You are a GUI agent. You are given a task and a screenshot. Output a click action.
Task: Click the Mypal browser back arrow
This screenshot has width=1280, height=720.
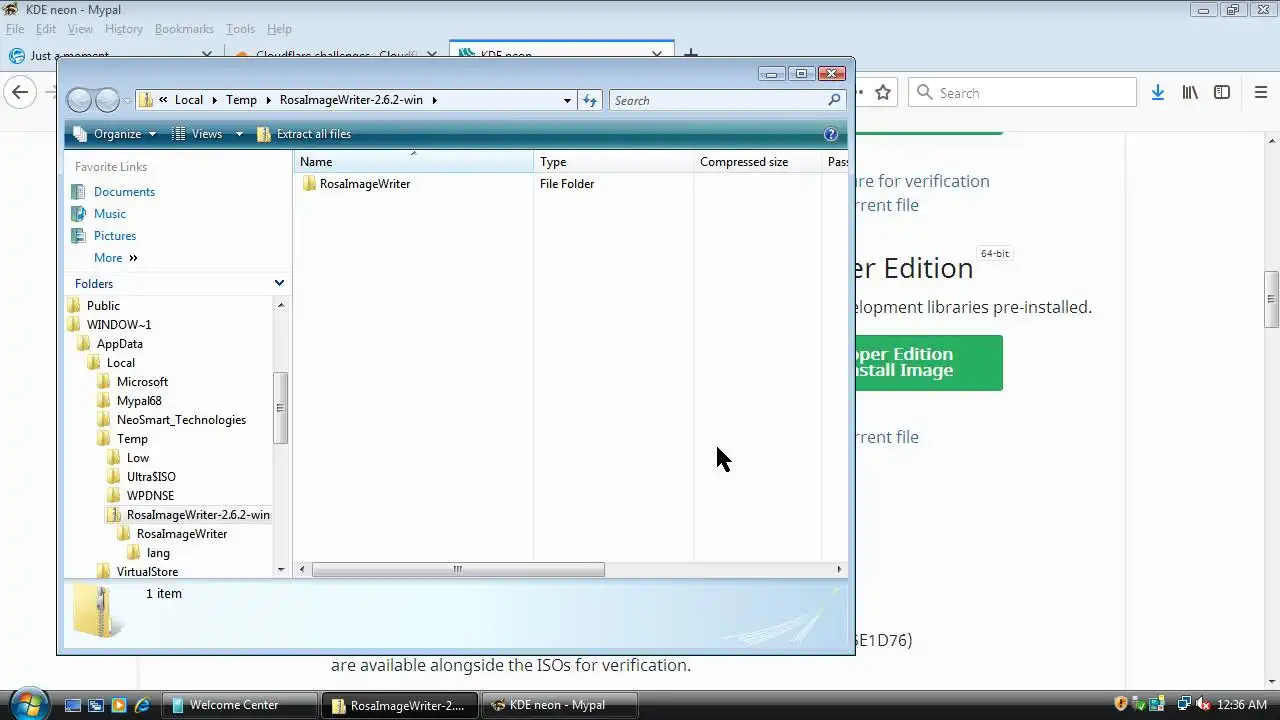20,93
